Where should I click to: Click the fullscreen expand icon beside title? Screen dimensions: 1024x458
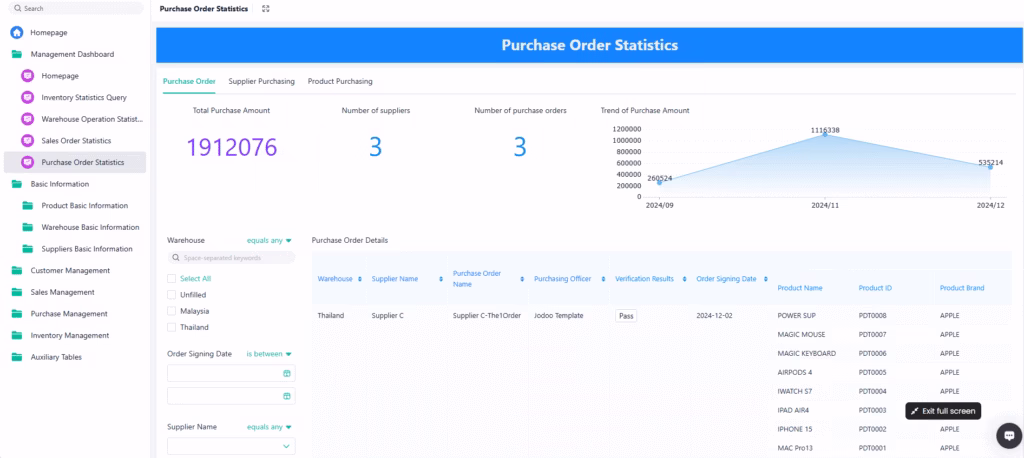click(x=265, y=9)
